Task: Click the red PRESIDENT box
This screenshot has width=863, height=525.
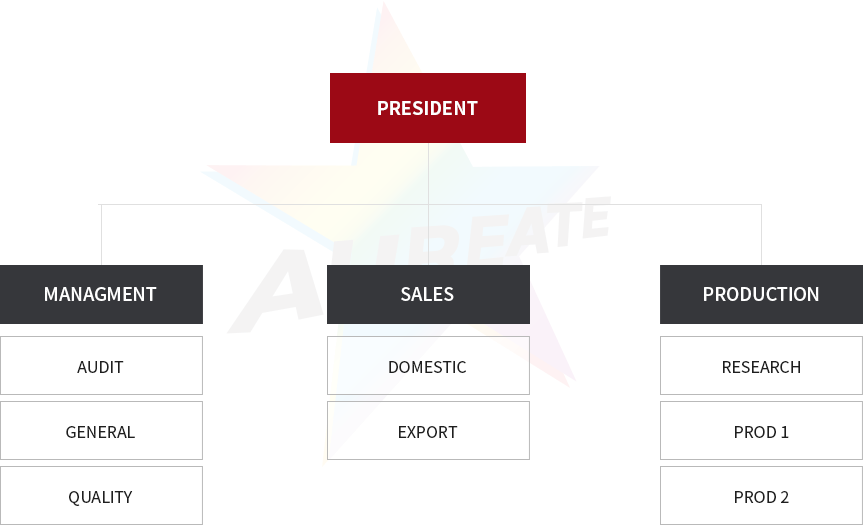Action: [428, 108]
